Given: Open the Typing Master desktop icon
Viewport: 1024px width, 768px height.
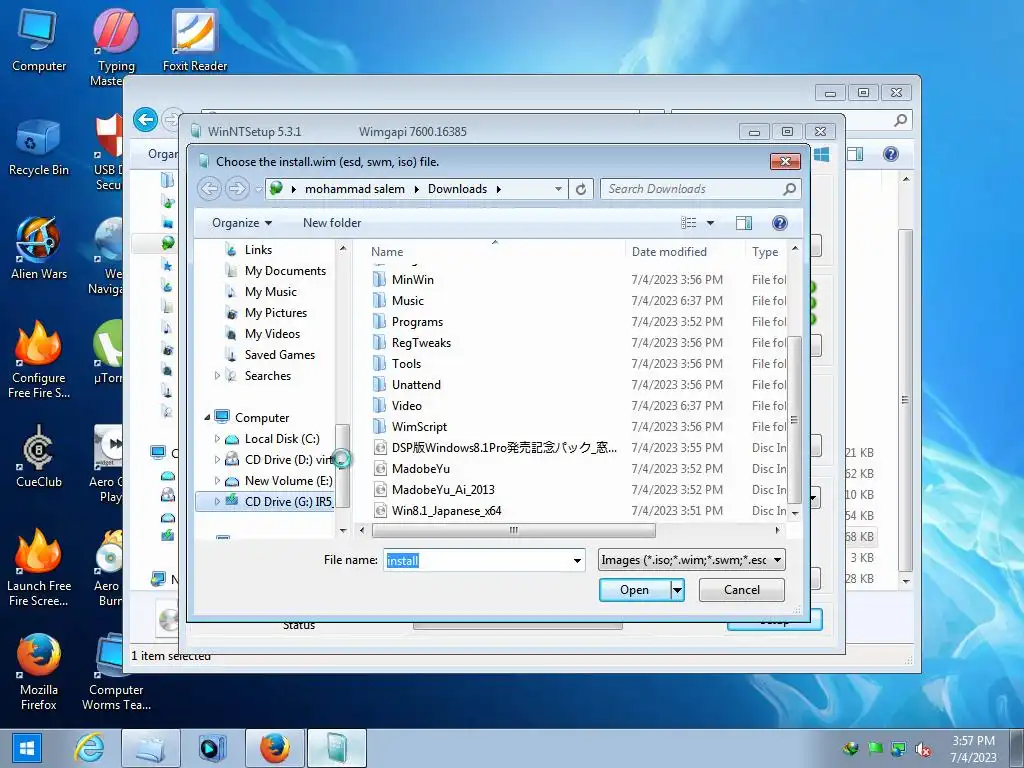Looking at the screenshot, I should coord(116,48).
